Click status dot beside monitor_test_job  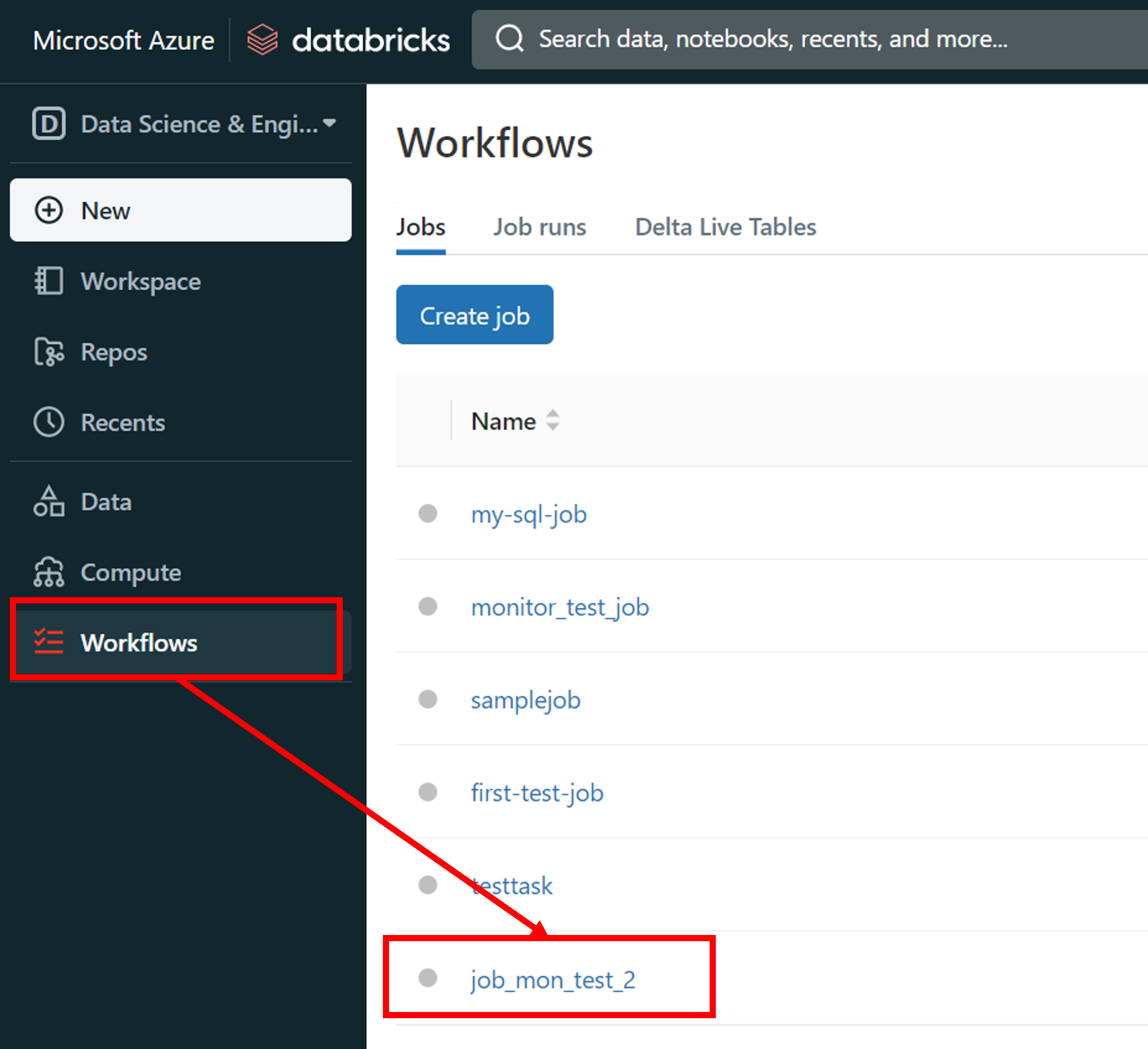pos(428,606)
